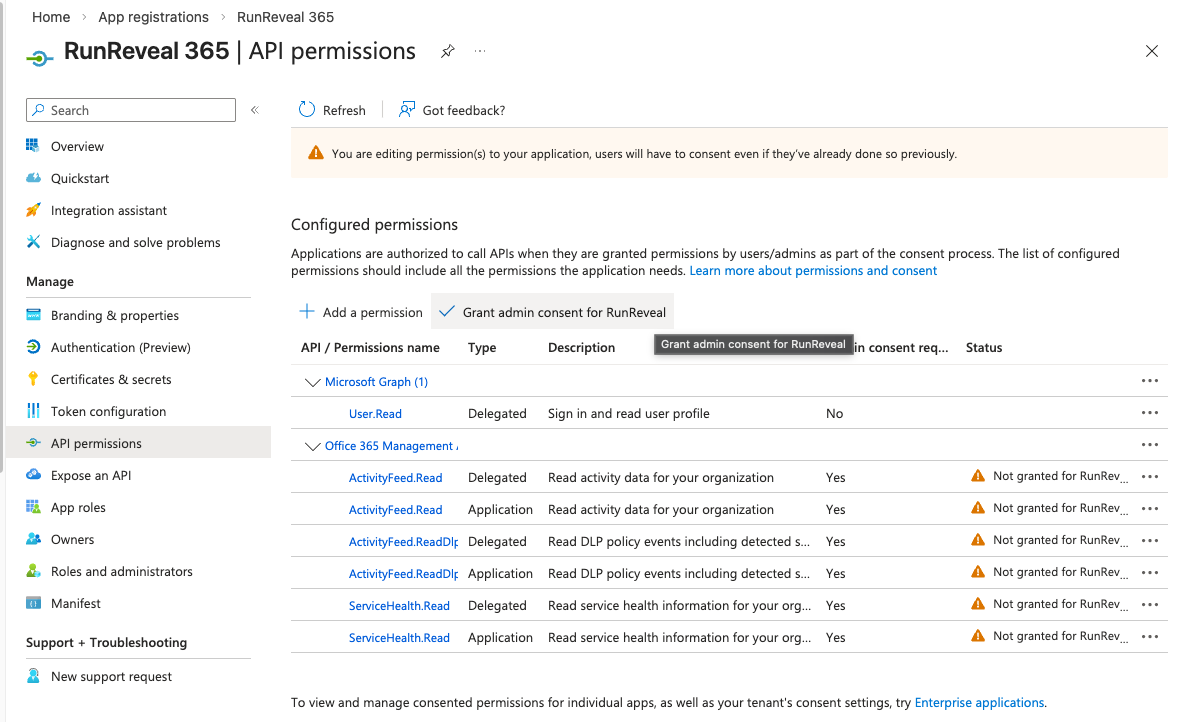The image size is (1180, 722).
Task: Collapse the left navigation pane
Action: pos(254,110)
